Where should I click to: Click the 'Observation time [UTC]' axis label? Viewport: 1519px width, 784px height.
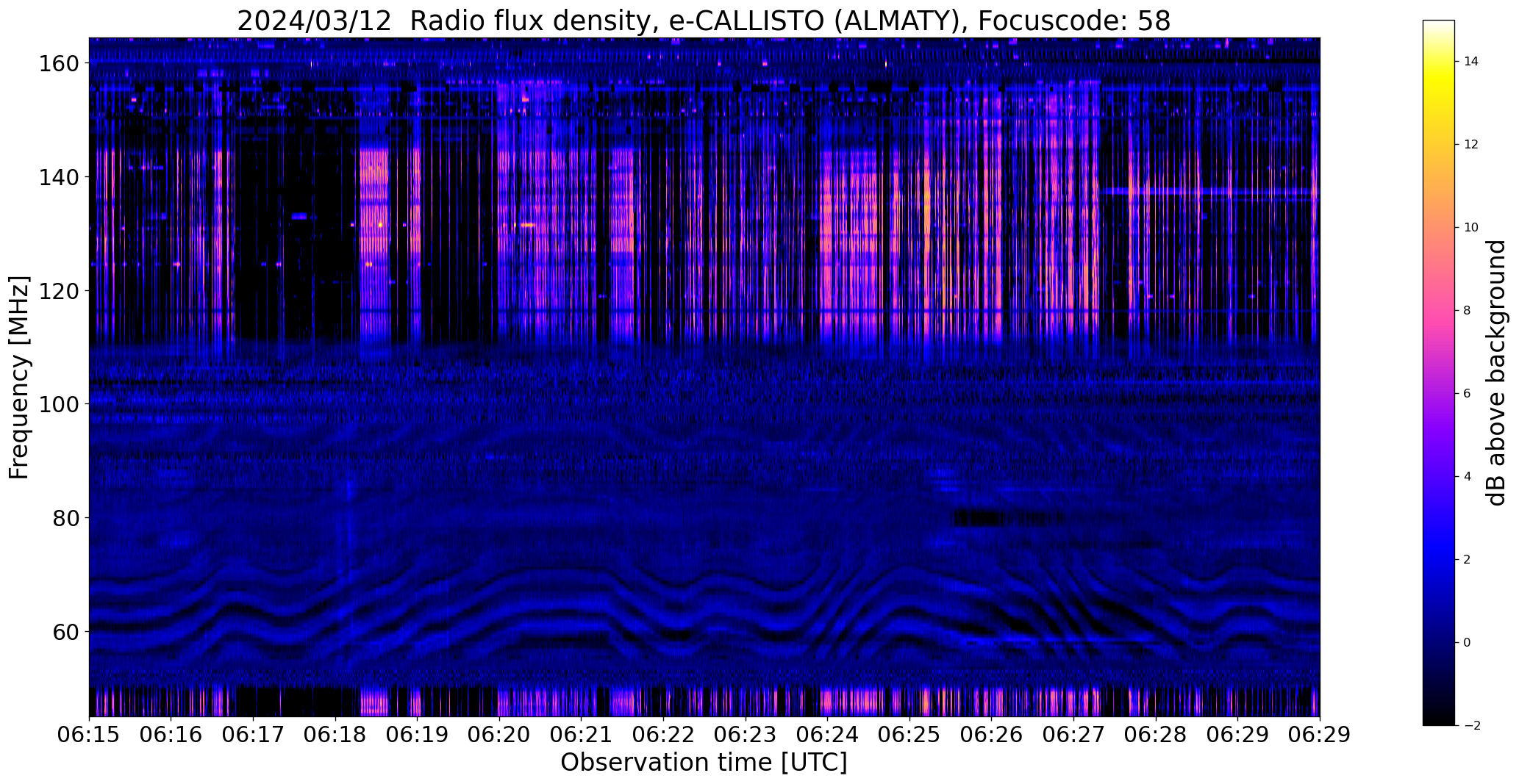pos(704,762)
